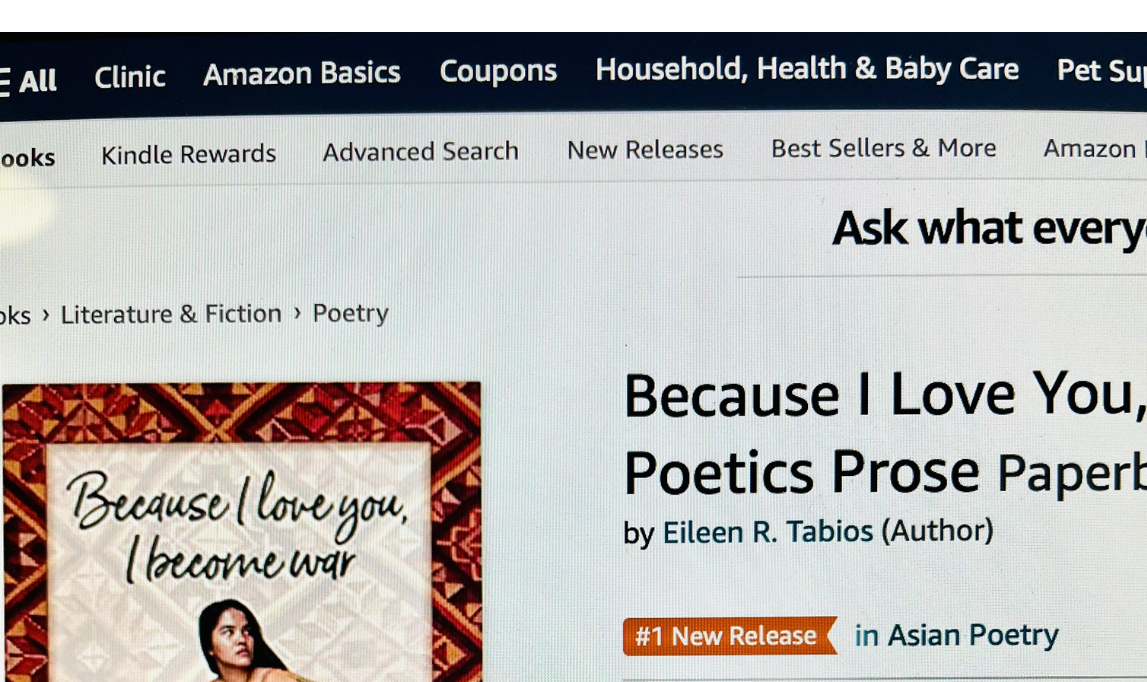Viewport: 1147px width, 682px height.
Task: Select Best Sellers & More
Action: tap(883, 148)
